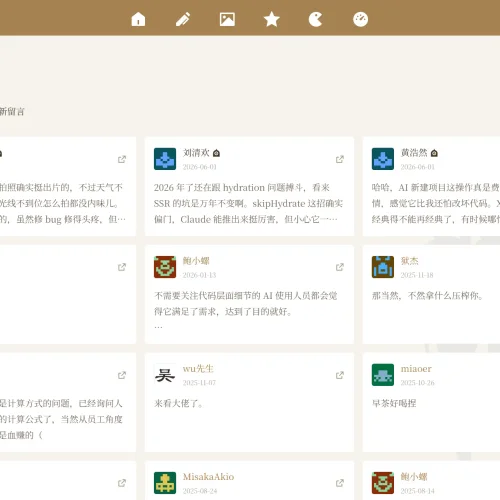This screenshot has height=500, width=500.
Task: Click the date 2025-11-07 on wu先生's card
Action: [199, 383]
